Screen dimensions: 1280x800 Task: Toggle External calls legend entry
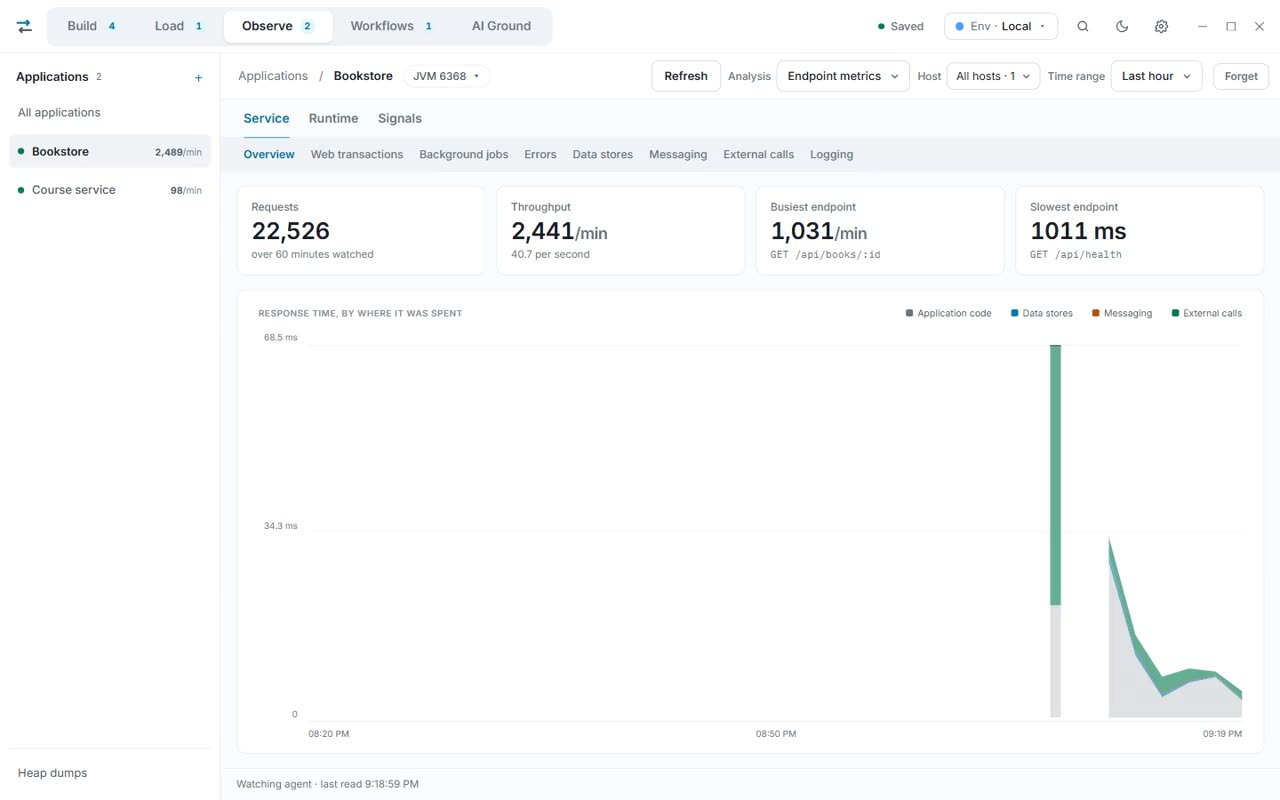tap(1207, 313)
